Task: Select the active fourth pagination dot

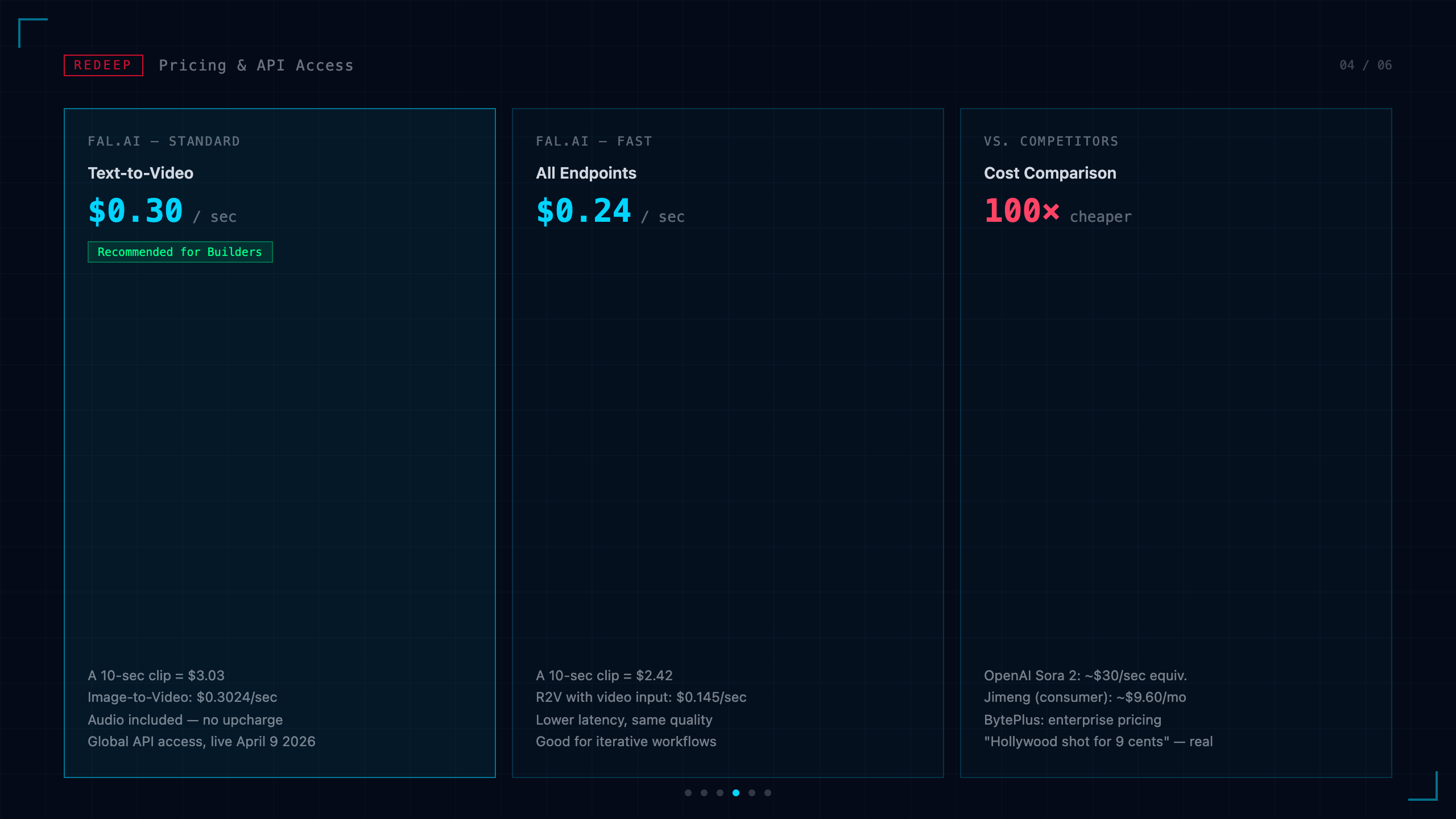Action: click(736, 793)
